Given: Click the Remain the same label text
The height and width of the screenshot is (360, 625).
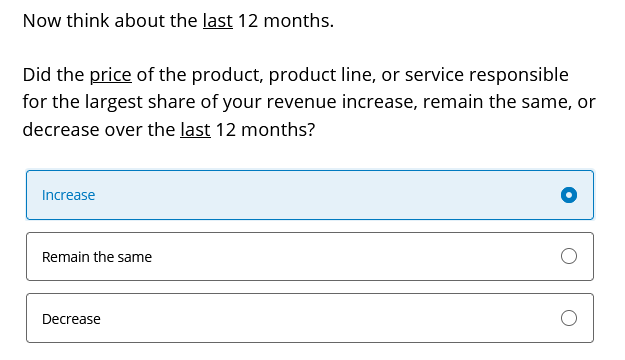Looking at the screenshot, I should coord(97,257).
